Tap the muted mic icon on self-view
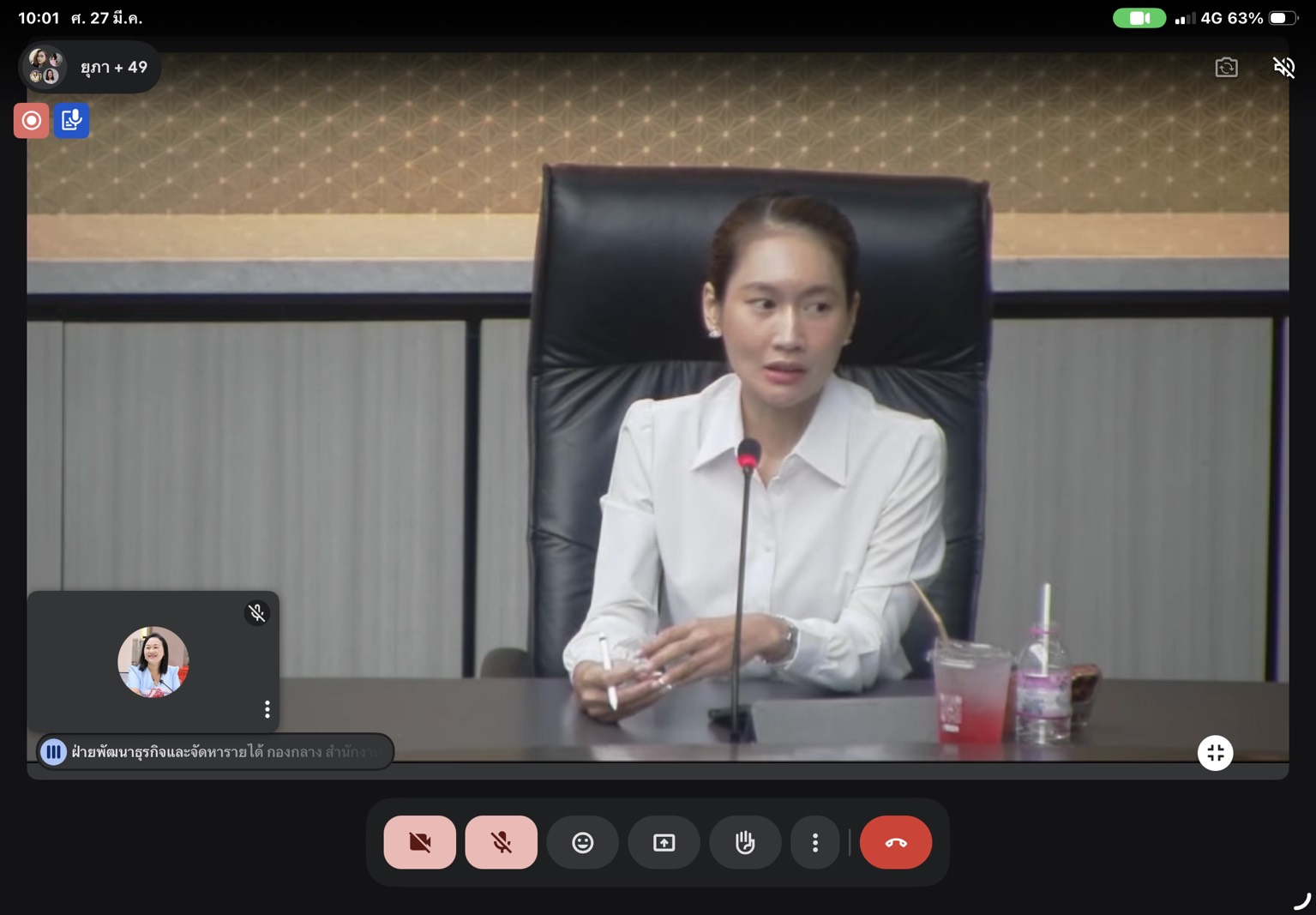Screen dimensions: 1316x915 pyautogui.click(x=256, y=612)
